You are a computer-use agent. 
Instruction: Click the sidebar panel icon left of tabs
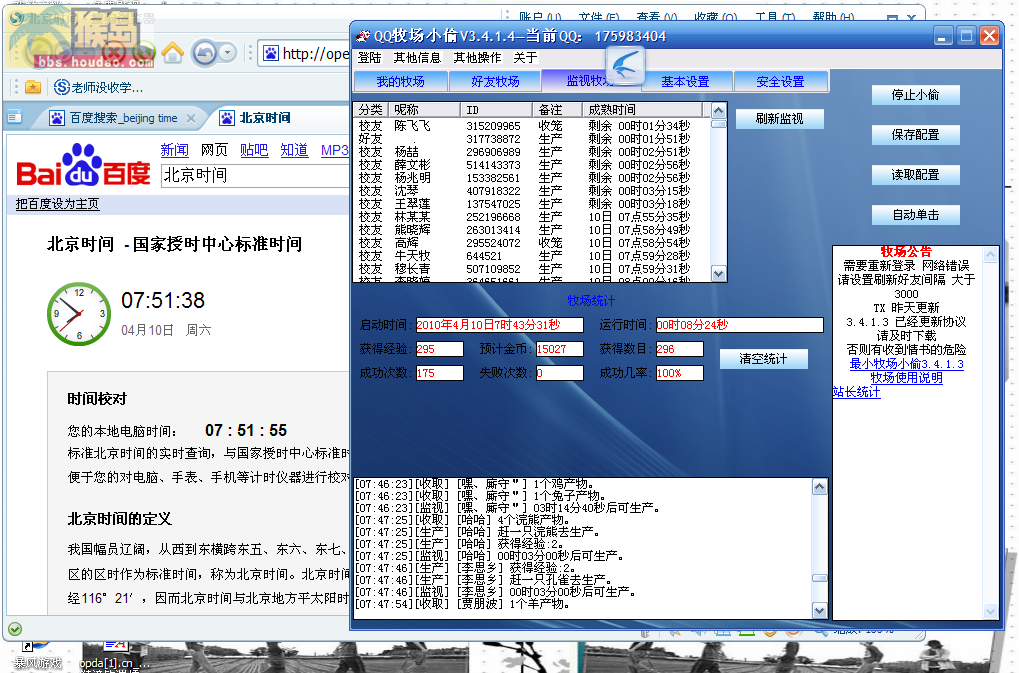14,118
